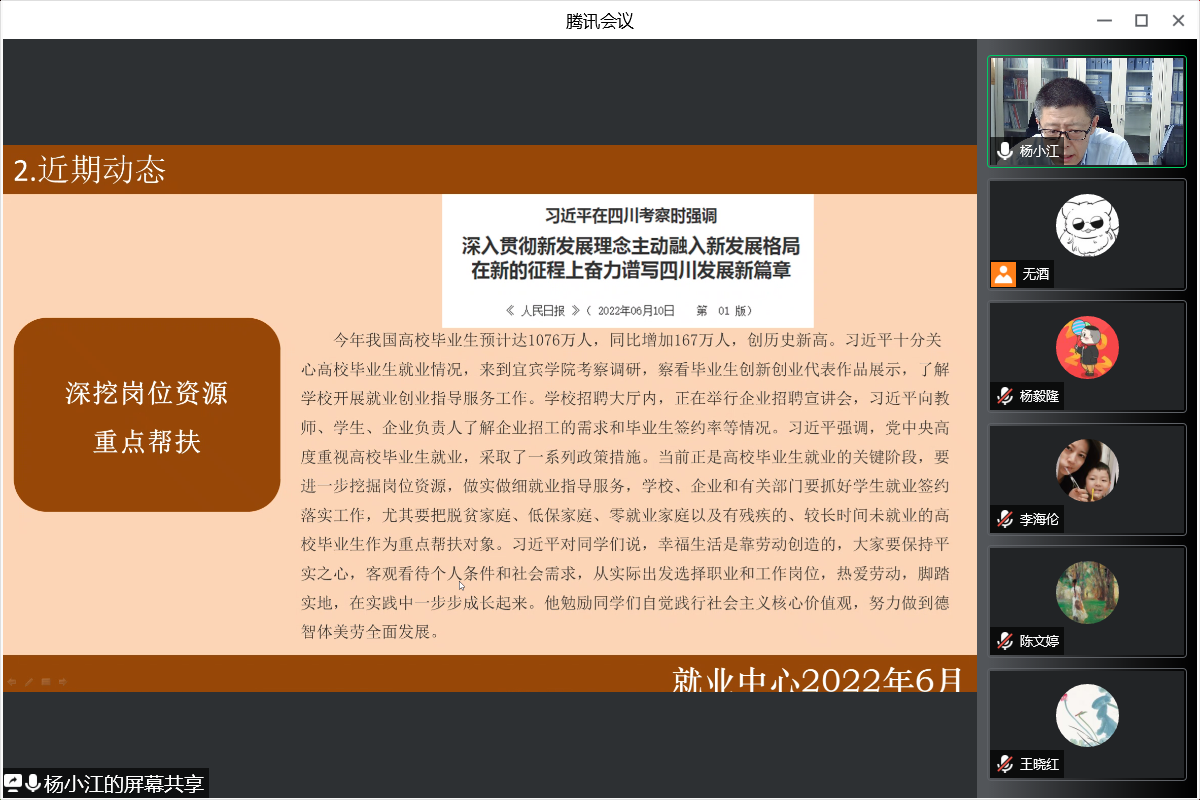
Task: Click the slide menu icon in footer
Action: pyautogui.click(x=46, y=682)
